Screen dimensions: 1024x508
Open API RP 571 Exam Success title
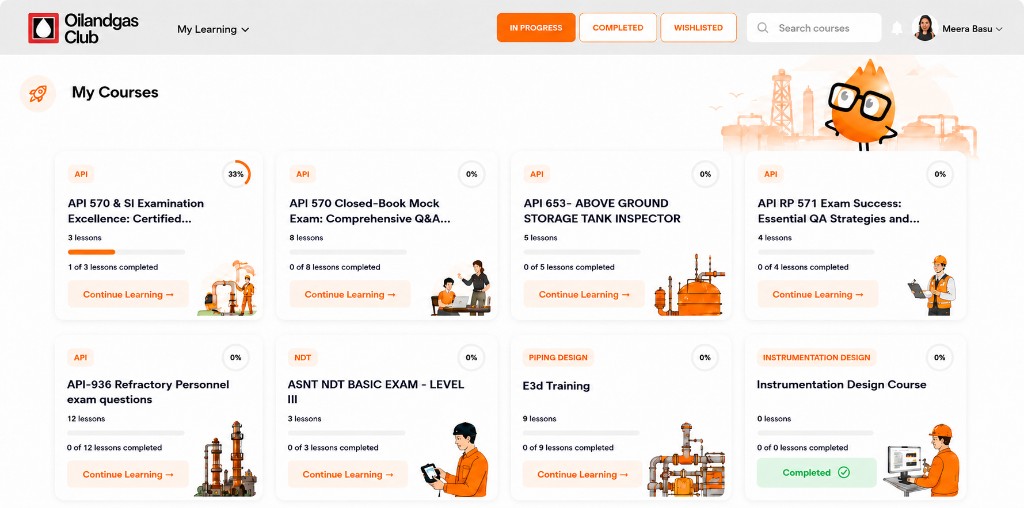click(839, 211)
